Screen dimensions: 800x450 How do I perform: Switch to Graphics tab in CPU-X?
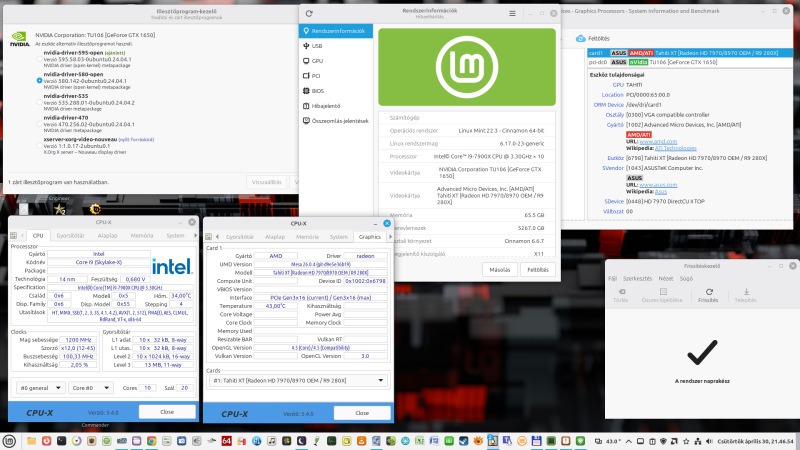pos(369,237)
